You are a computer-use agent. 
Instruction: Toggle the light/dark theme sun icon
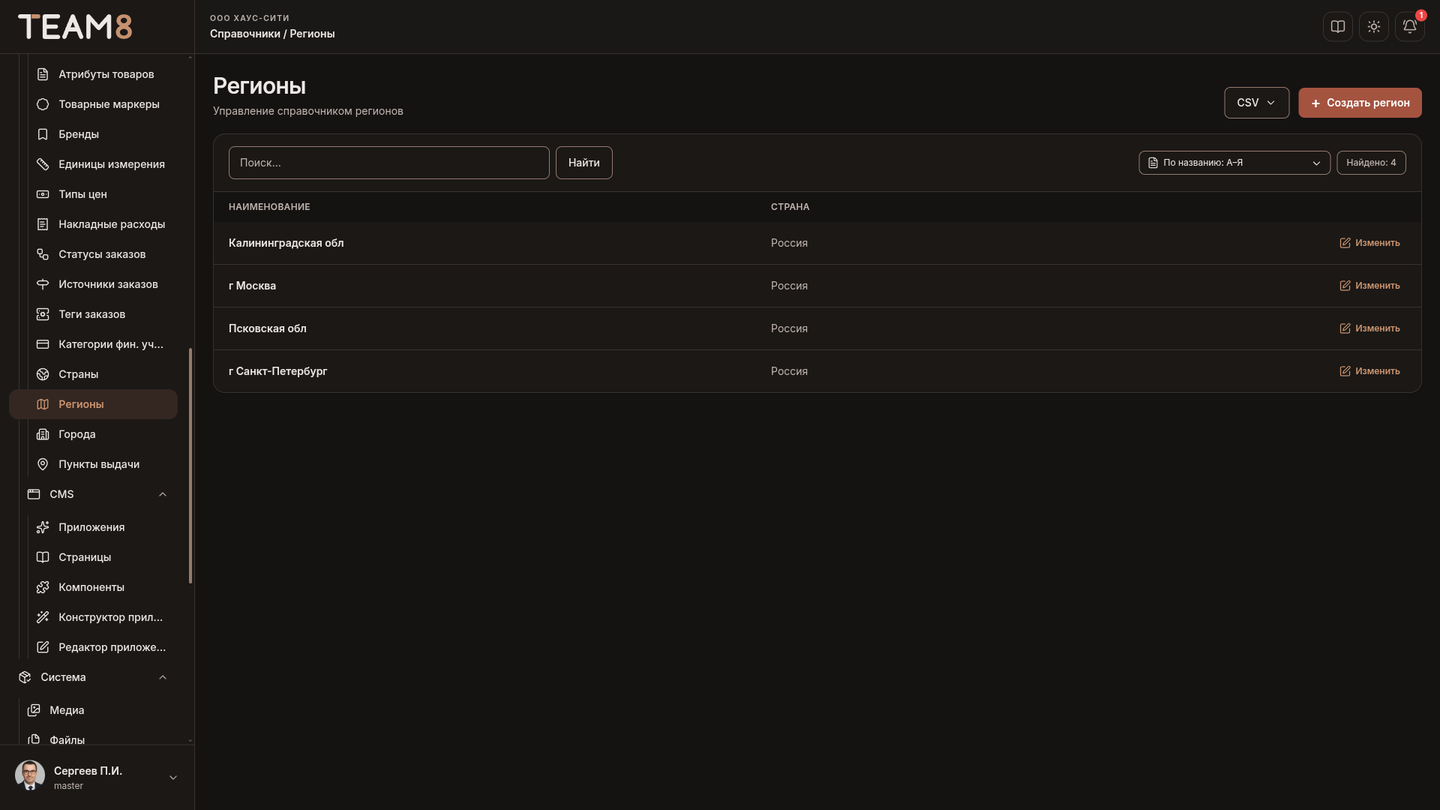[x=1374, y=27]
